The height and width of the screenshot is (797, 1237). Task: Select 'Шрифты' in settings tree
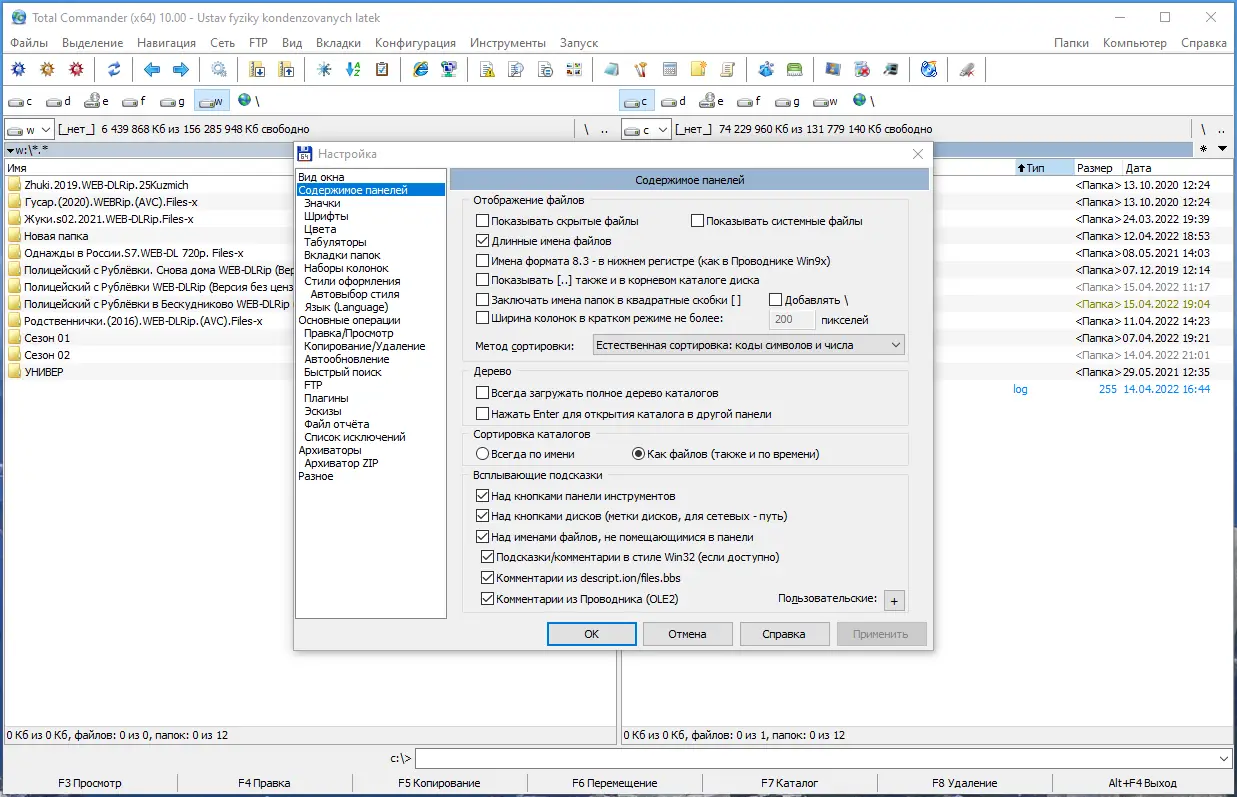pyautogui.click(x=326, y=216)
